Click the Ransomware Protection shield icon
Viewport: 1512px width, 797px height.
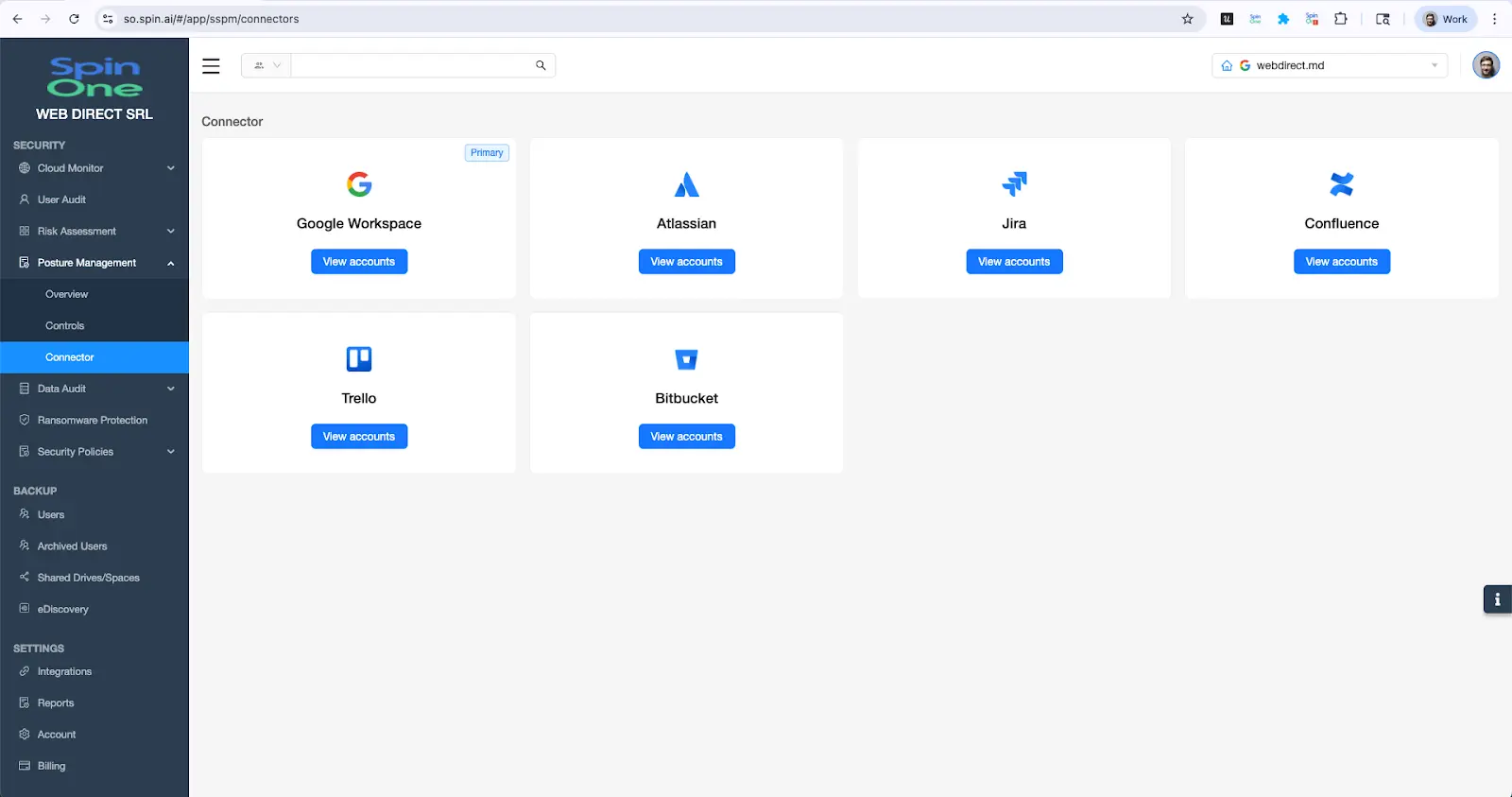coord(25,420)
